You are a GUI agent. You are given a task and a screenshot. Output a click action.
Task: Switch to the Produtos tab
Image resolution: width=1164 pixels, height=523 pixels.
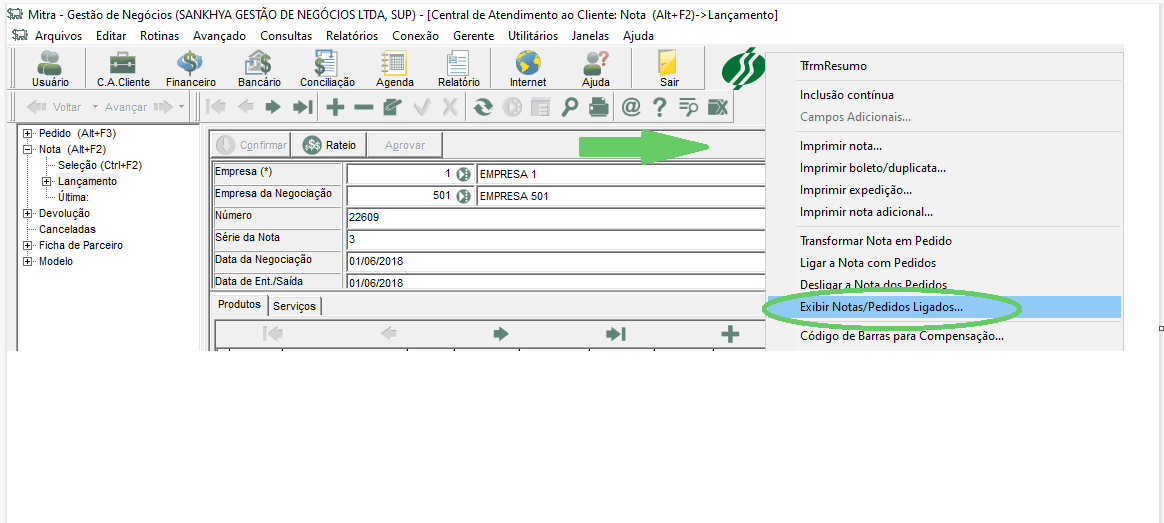click(239, 305)
